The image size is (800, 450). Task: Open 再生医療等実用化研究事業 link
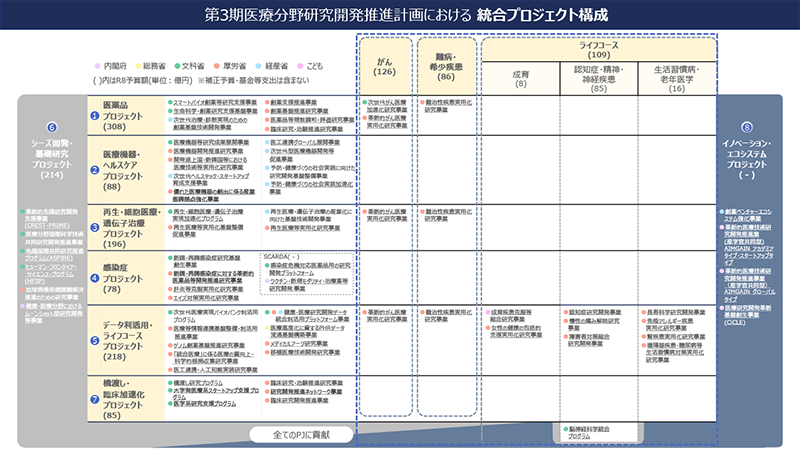305,228
